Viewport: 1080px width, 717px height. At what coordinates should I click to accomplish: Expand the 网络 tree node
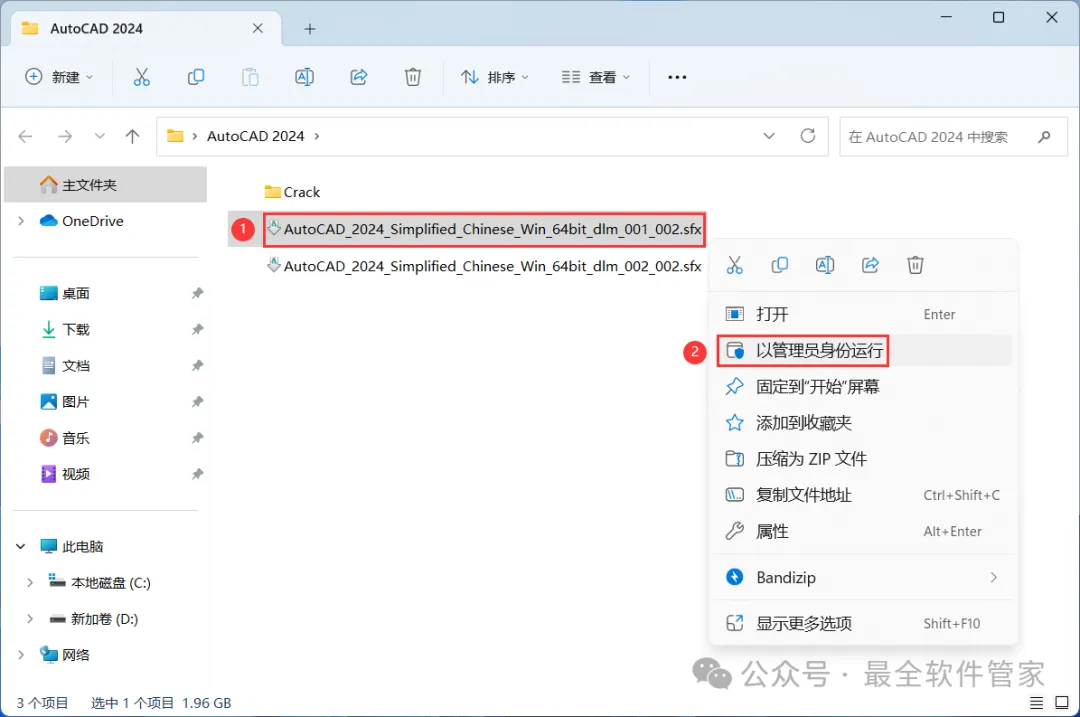coord(21,655)
